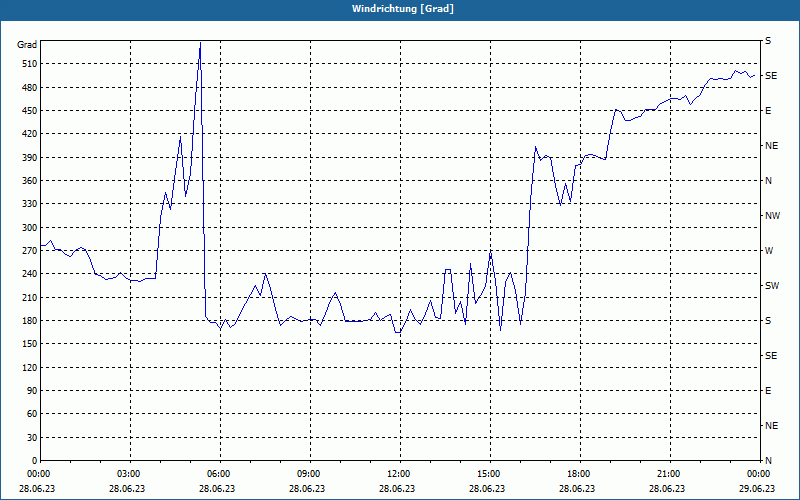Select the 270 degree axis label
Viewport: 800px width, 500px height.
click(30, 251)
